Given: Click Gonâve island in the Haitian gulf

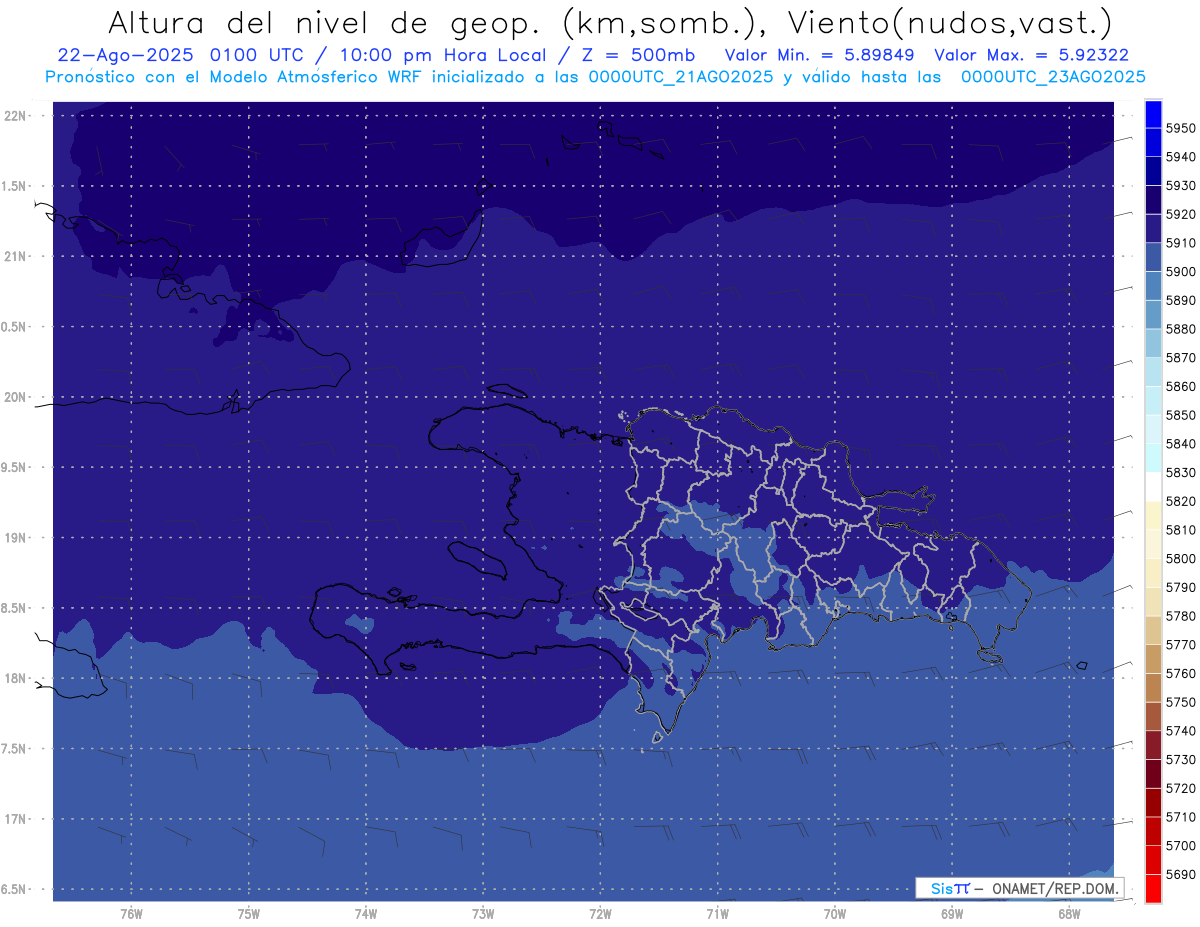Looking at the screenshot, I should point(478,558).
